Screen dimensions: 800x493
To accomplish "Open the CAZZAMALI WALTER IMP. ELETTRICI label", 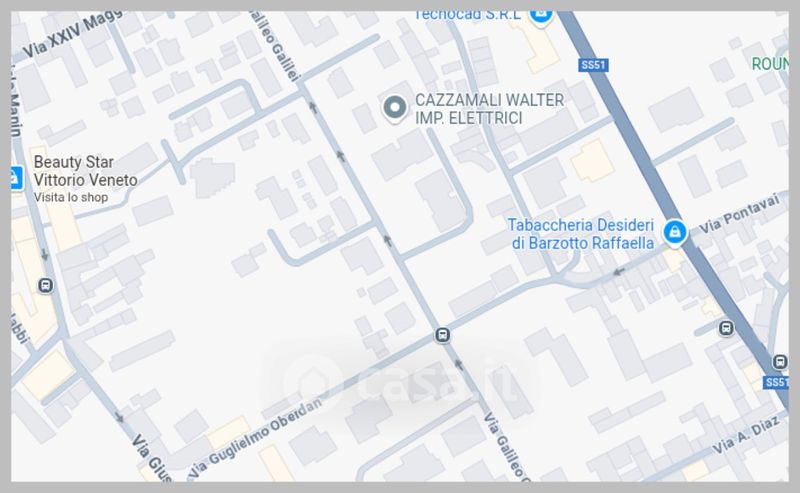I will 490,109.
